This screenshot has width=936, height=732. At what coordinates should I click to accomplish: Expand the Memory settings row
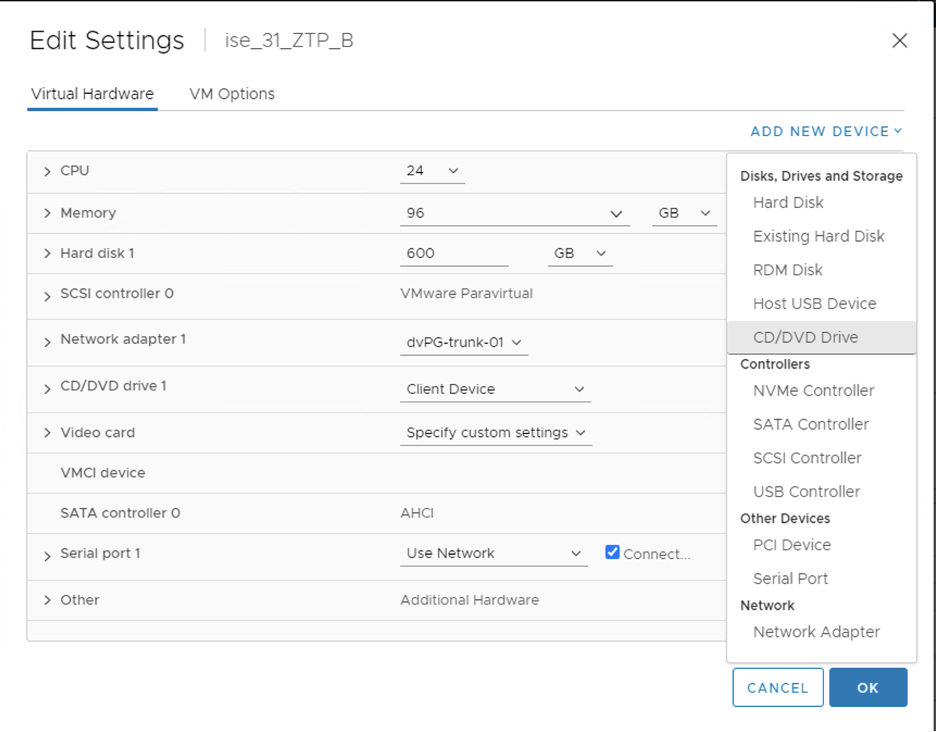47,214
